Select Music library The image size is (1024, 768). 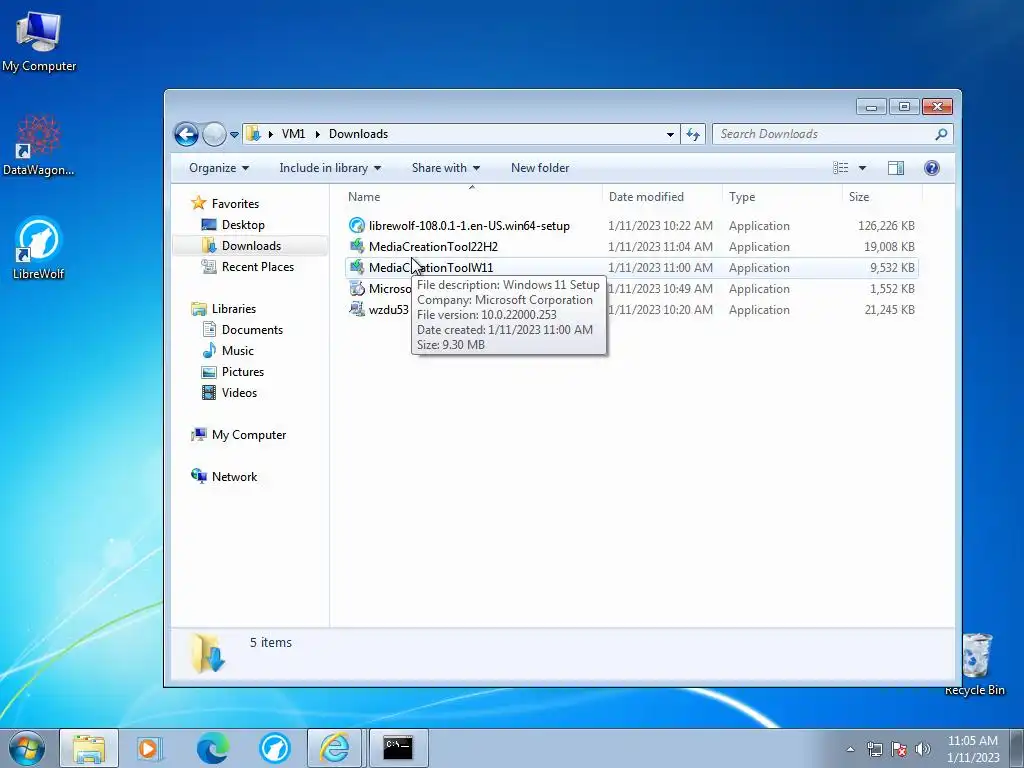(238, 351)
